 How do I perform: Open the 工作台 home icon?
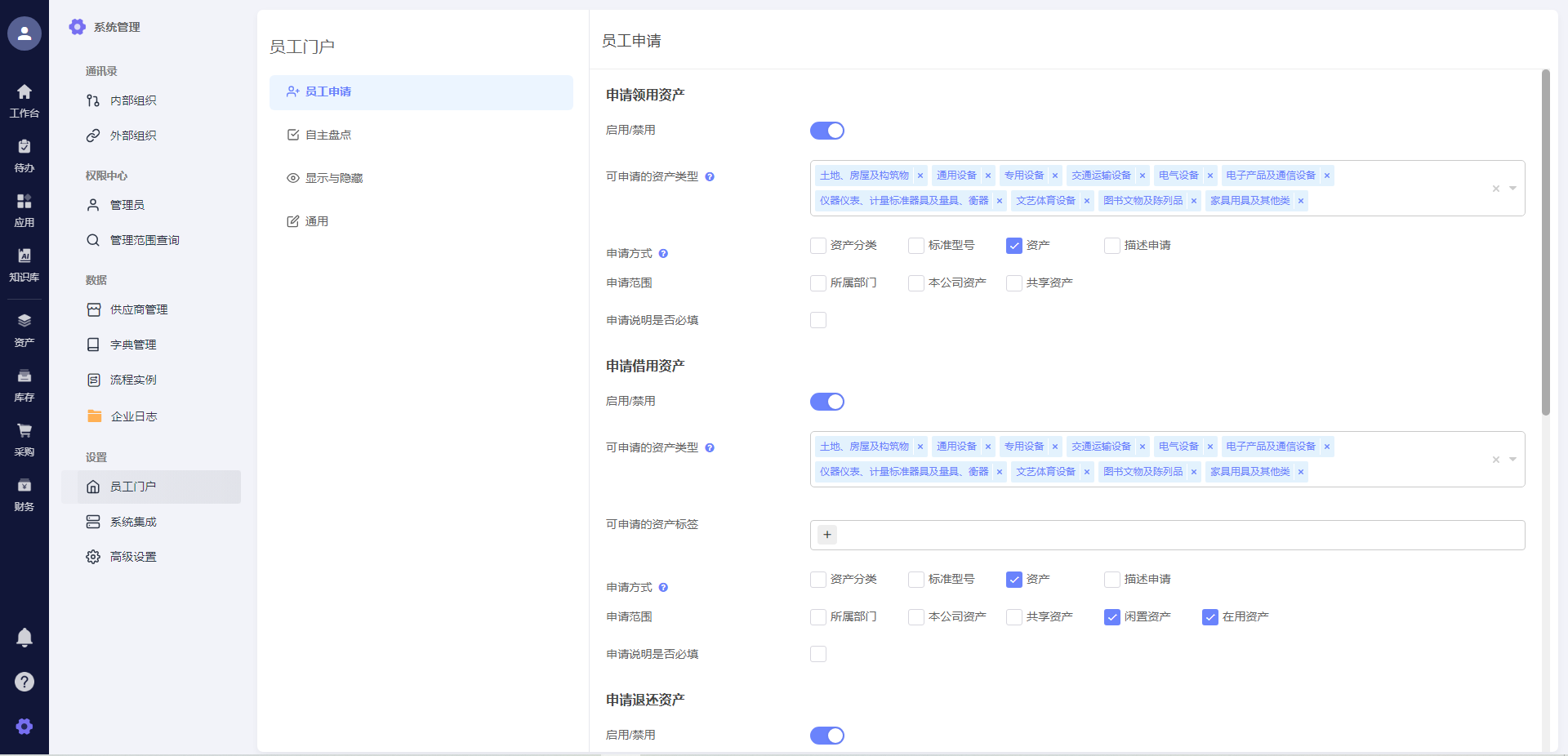24,92
